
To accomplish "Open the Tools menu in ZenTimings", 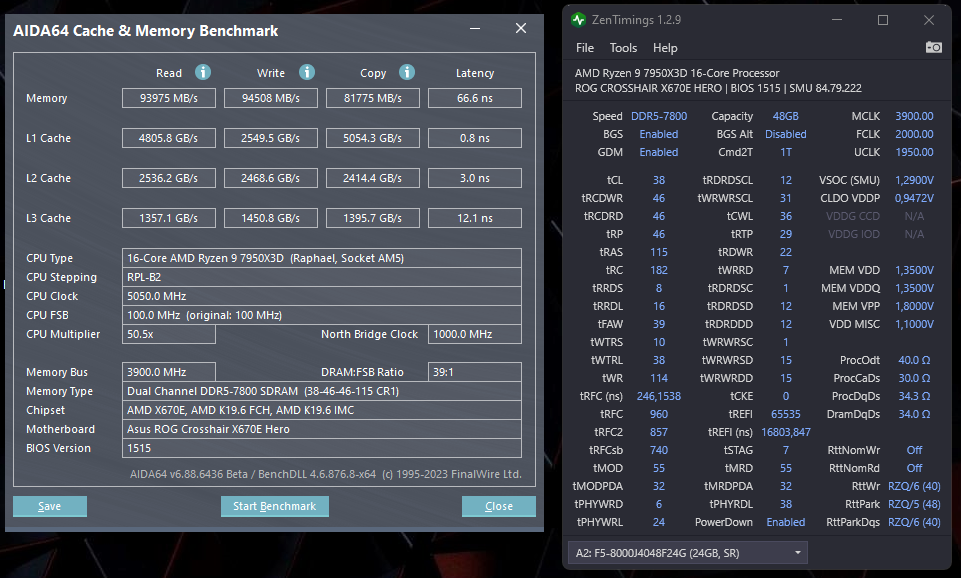I will [623, 48].
